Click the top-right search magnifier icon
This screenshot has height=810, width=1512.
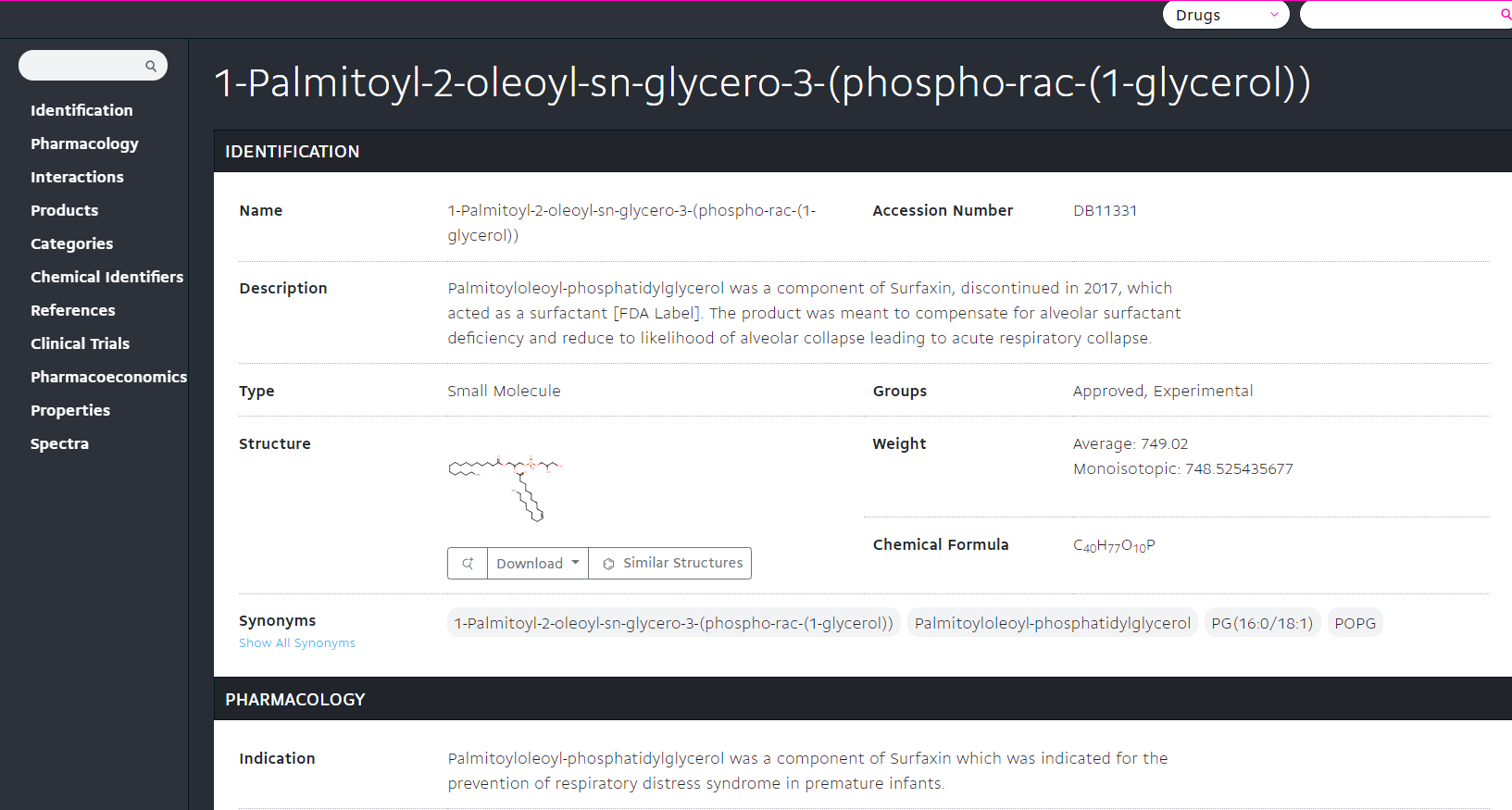pyautogui.click(x=1505, y=15)
